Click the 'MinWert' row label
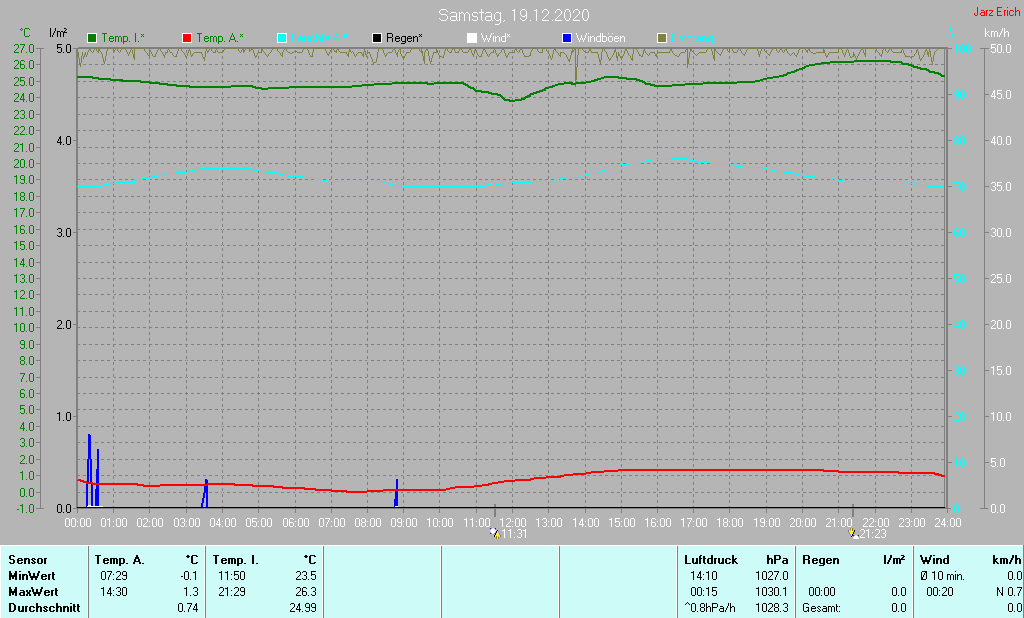 31,576
